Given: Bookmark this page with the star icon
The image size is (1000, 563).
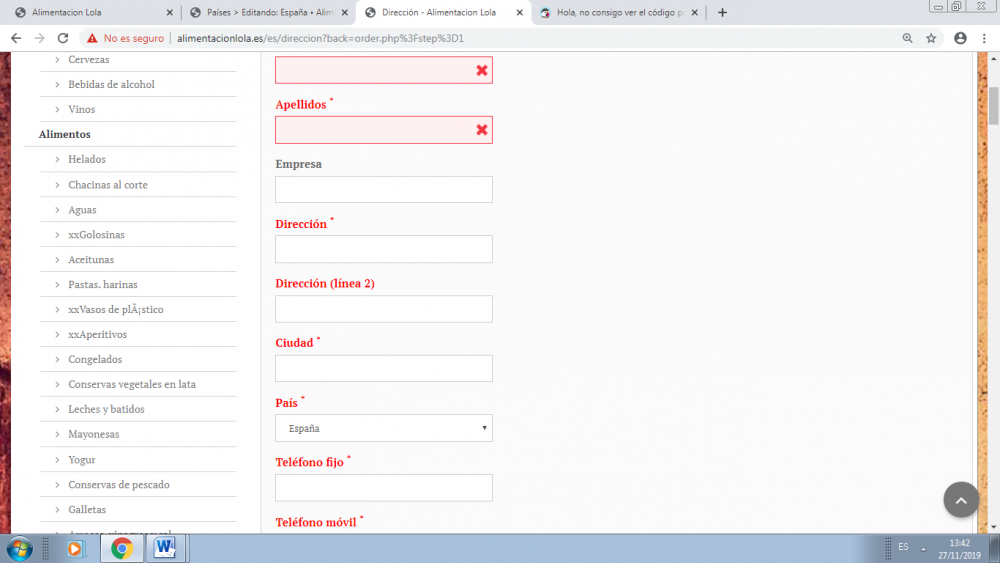Looking at the screenshot, I should click(x=931, y=38).
